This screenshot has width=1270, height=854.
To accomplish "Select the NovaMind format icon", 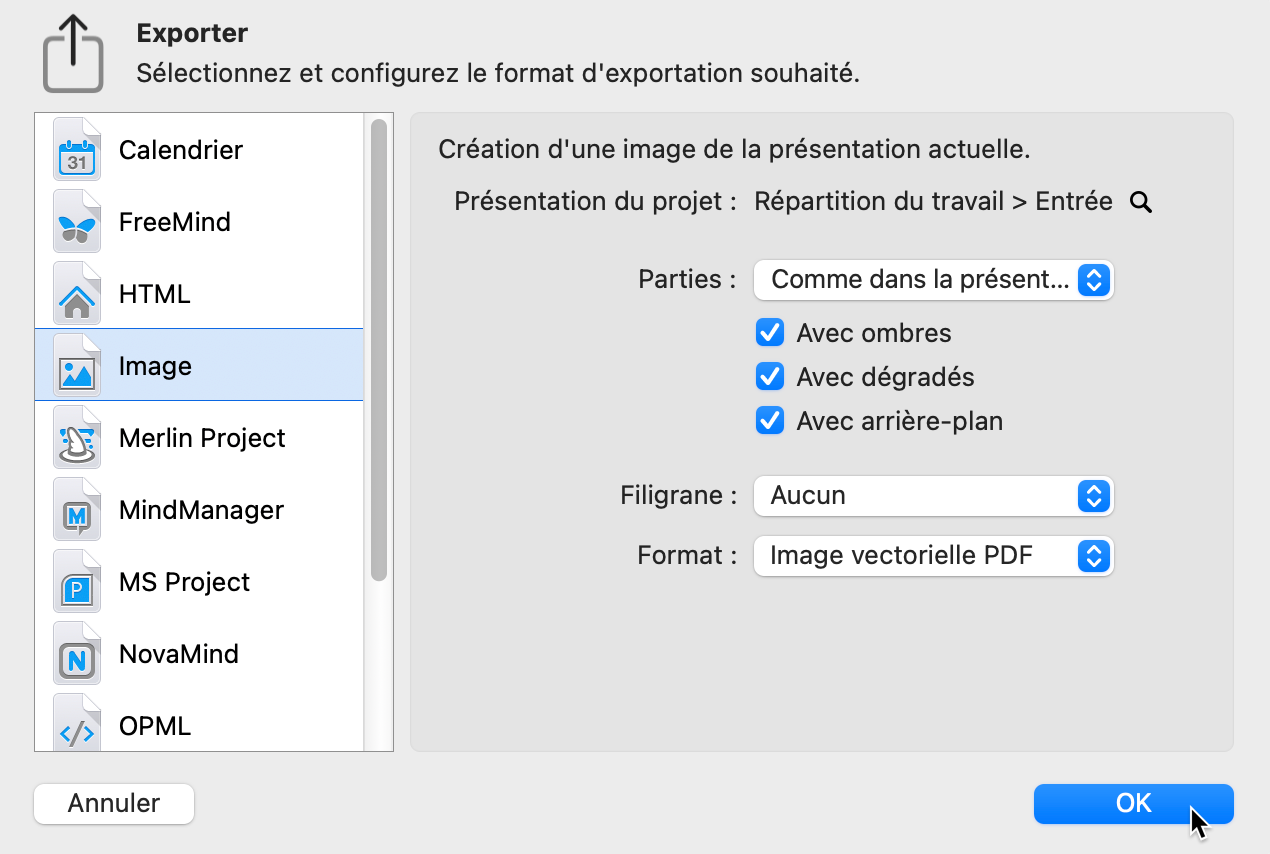I will (77, 655).
